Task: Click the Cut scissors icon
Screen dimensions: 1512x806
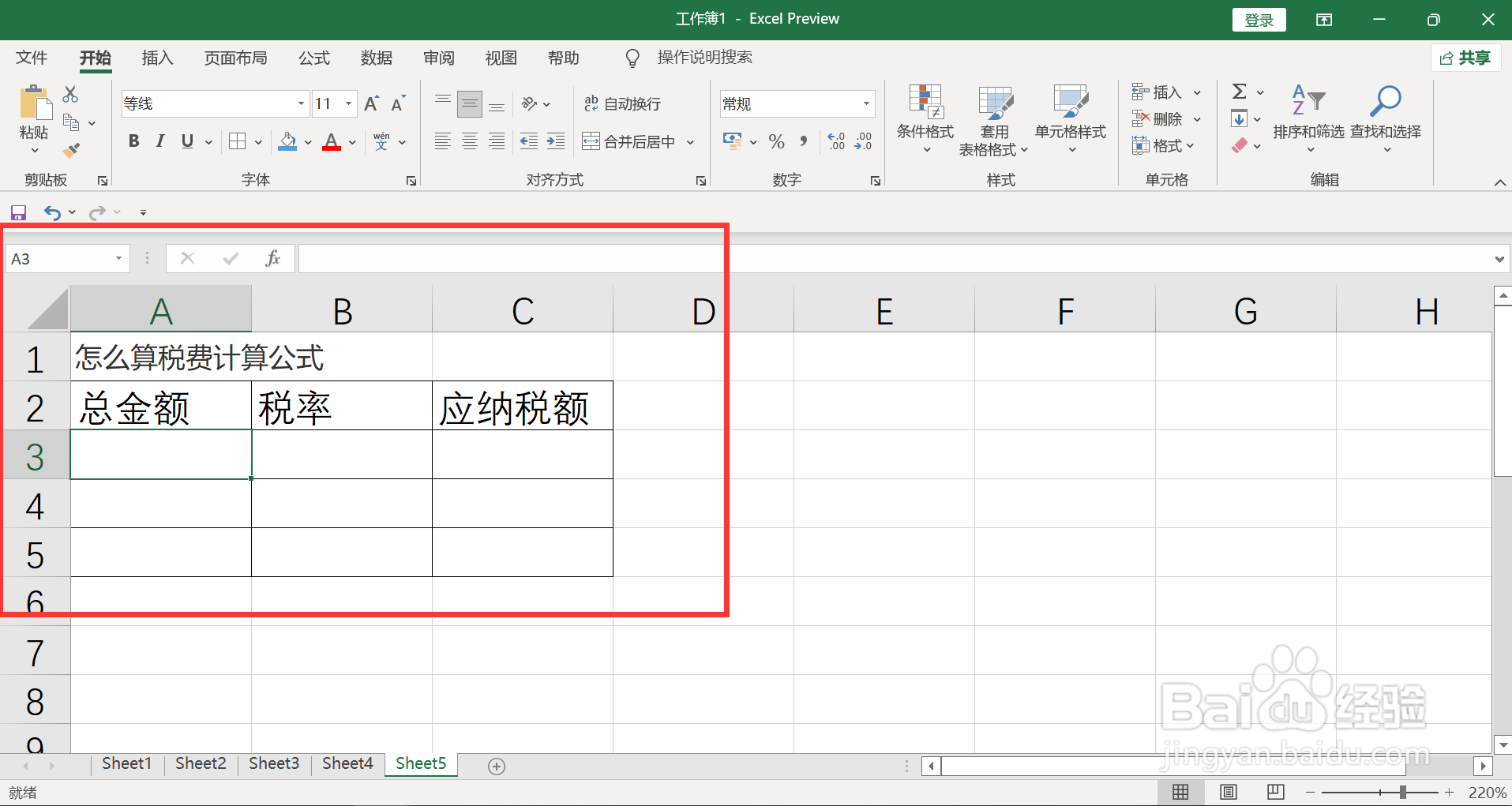Action: (x=70, y=94)
